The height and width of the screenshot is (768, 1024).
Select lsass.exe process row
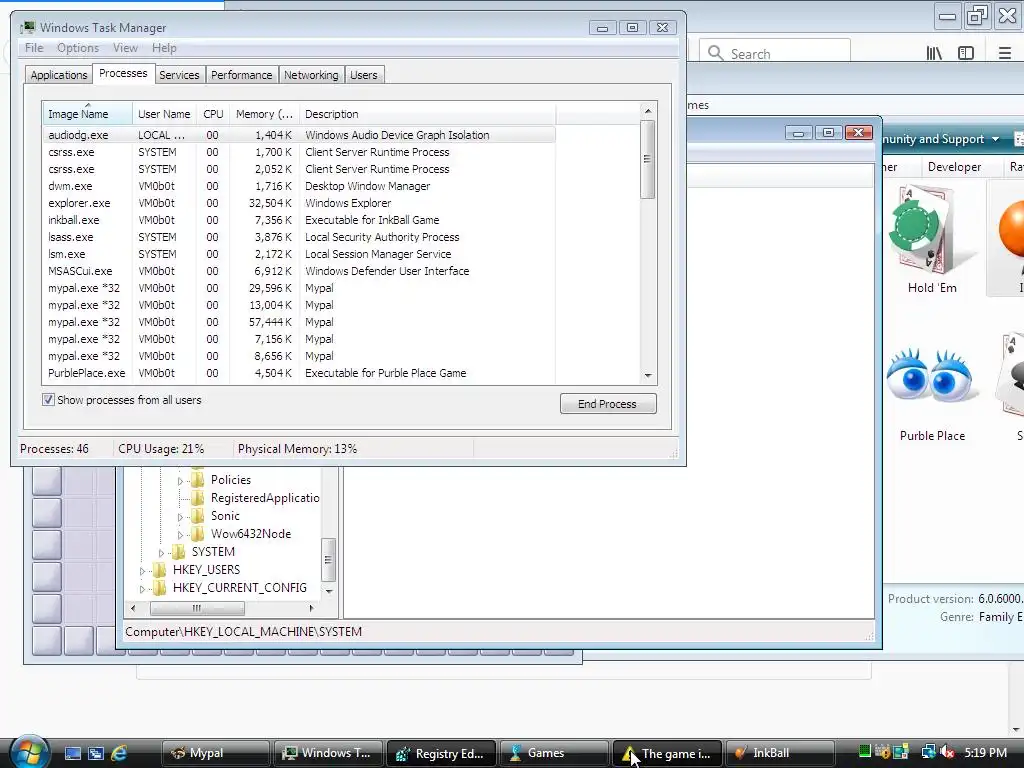point(299,237)
